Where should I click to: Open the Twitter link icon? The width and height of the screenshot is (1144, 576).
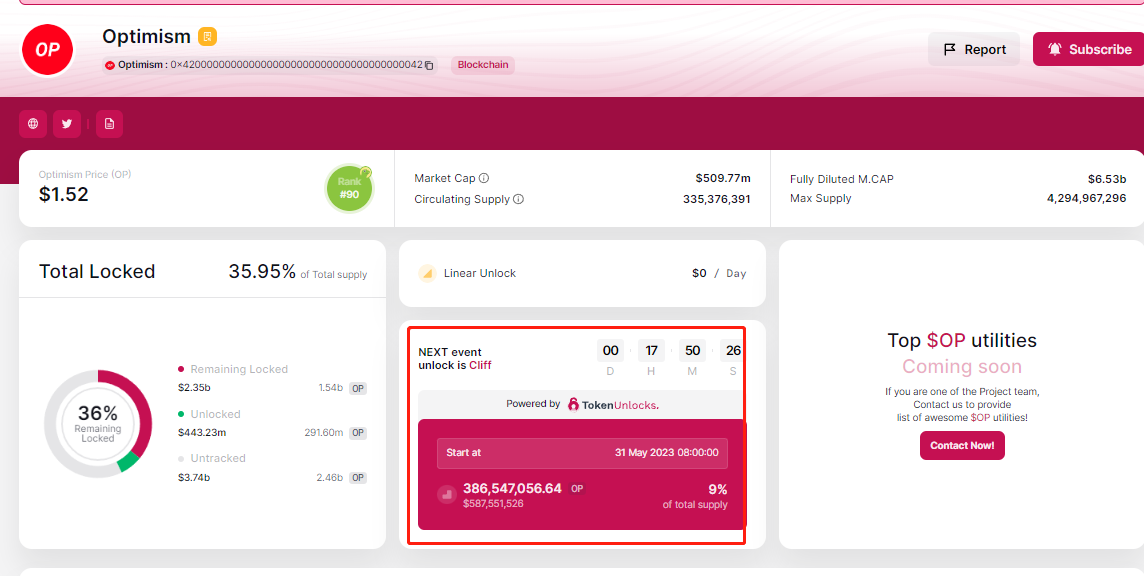67,124
